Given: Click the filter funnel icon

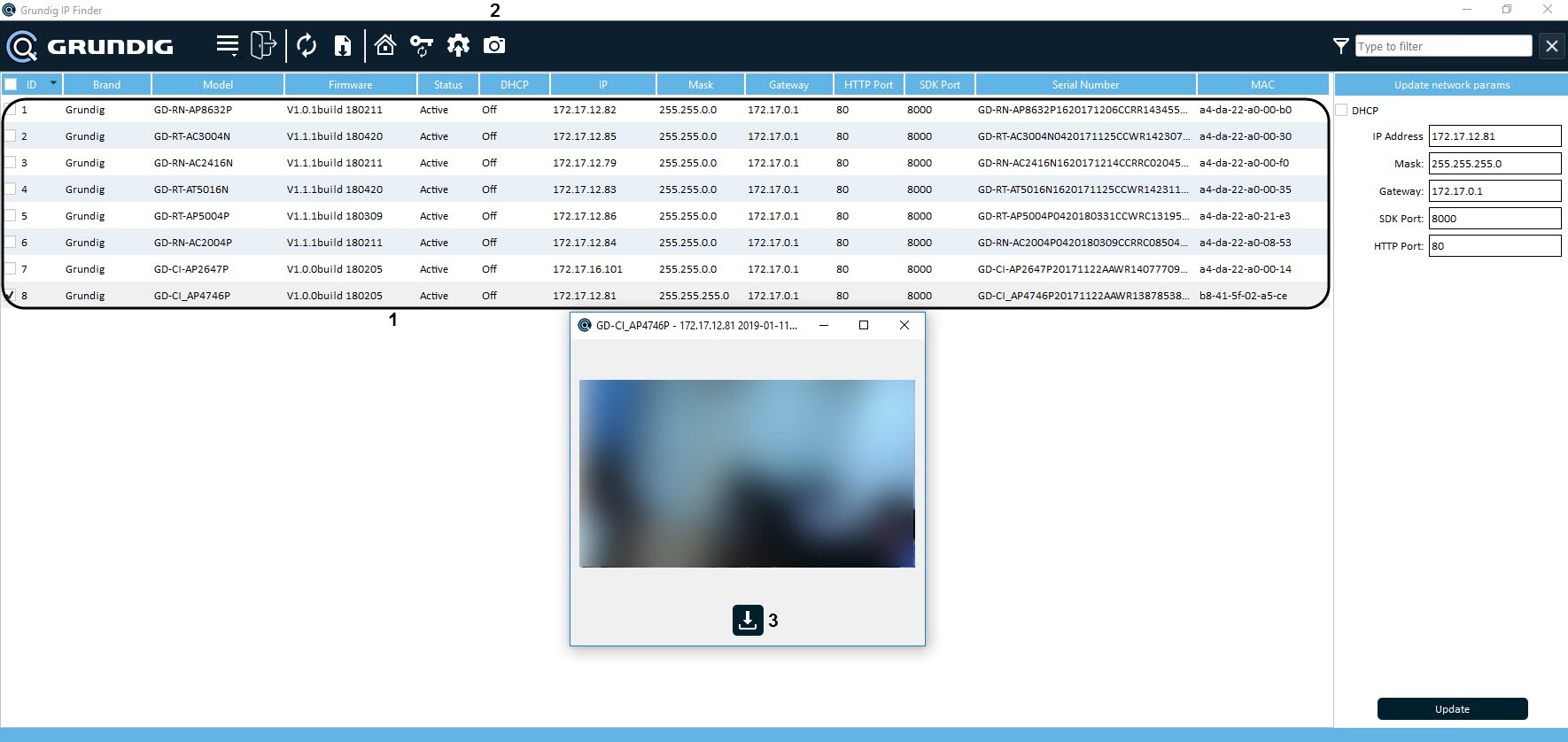Looking at the screenshot, I should coord(1341,46).
